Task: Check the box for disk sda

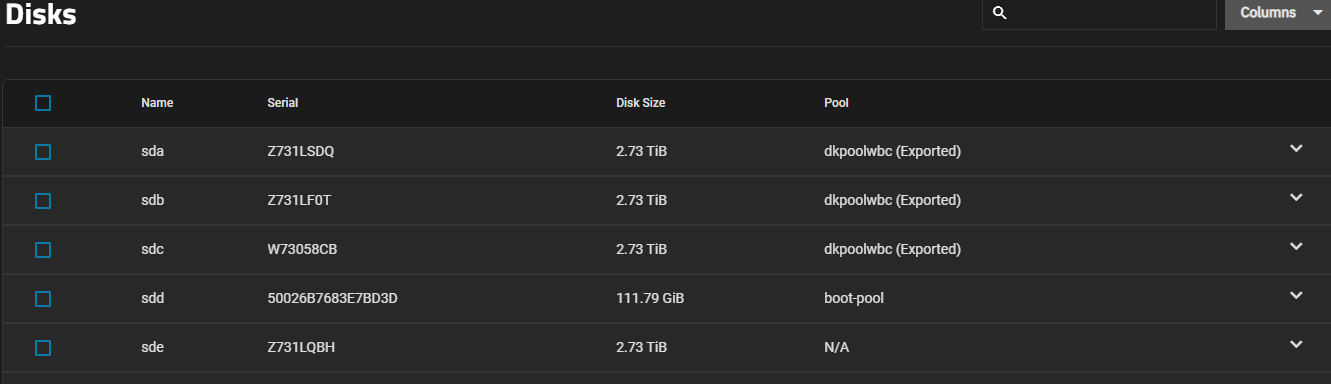Action: [x=43, y=152]
